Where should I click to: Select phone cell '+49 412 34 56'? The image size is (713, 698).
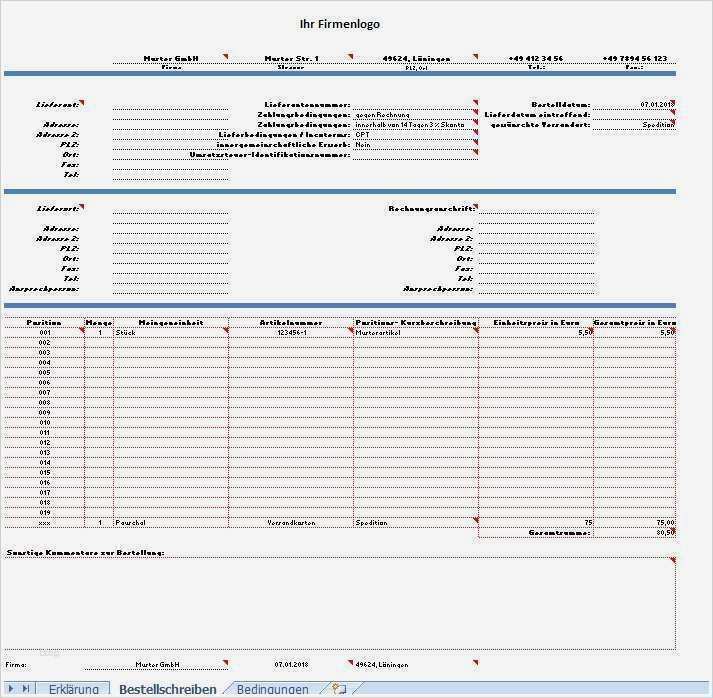pos(536,58)
